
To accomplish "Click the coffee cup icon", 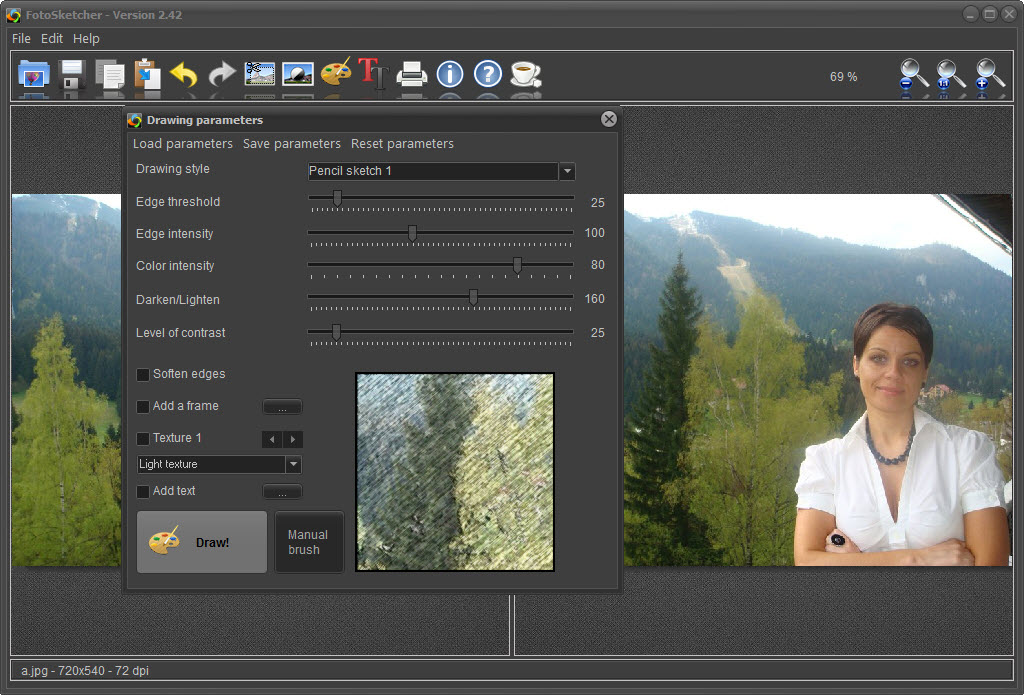I will (x=525, y=75).
